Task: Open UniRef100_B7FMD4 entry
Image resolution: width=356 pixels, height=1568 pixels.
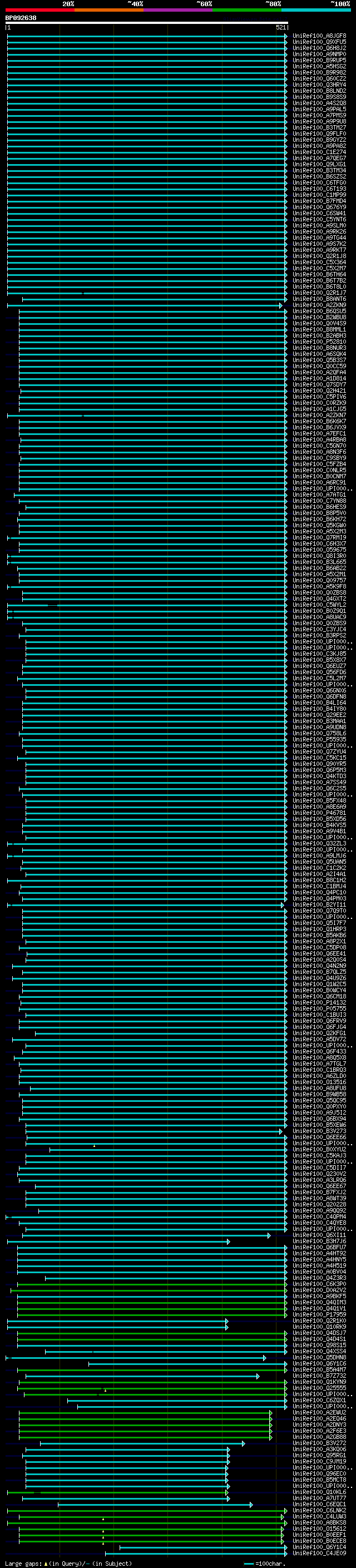Action: point(319,201)
